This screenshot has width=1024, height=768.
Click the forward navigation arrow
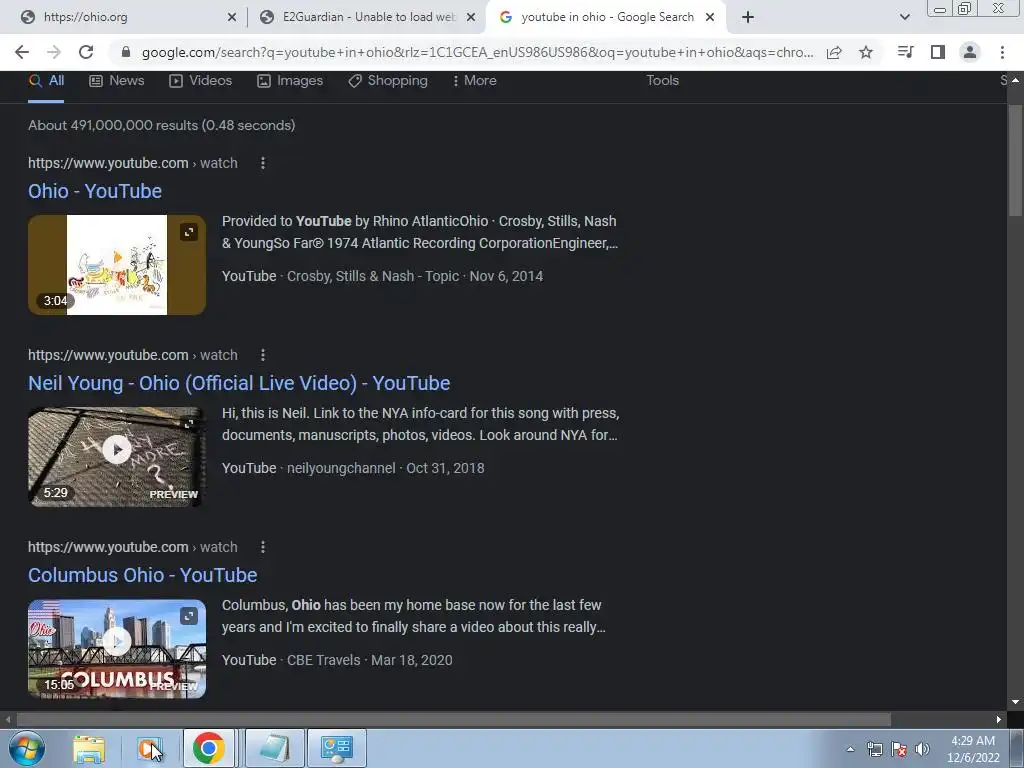tap(54, 52)
